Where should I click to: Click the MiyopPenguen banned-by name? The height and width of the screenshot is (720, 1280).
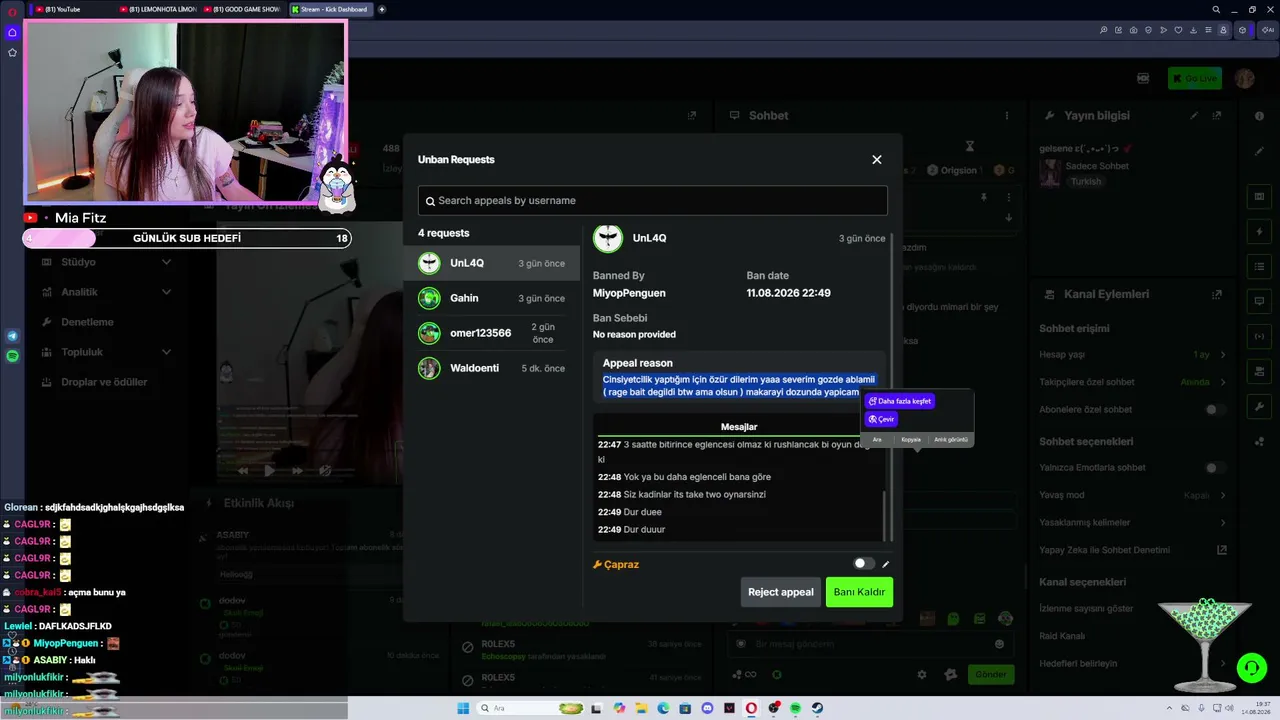tap(629, 293)
